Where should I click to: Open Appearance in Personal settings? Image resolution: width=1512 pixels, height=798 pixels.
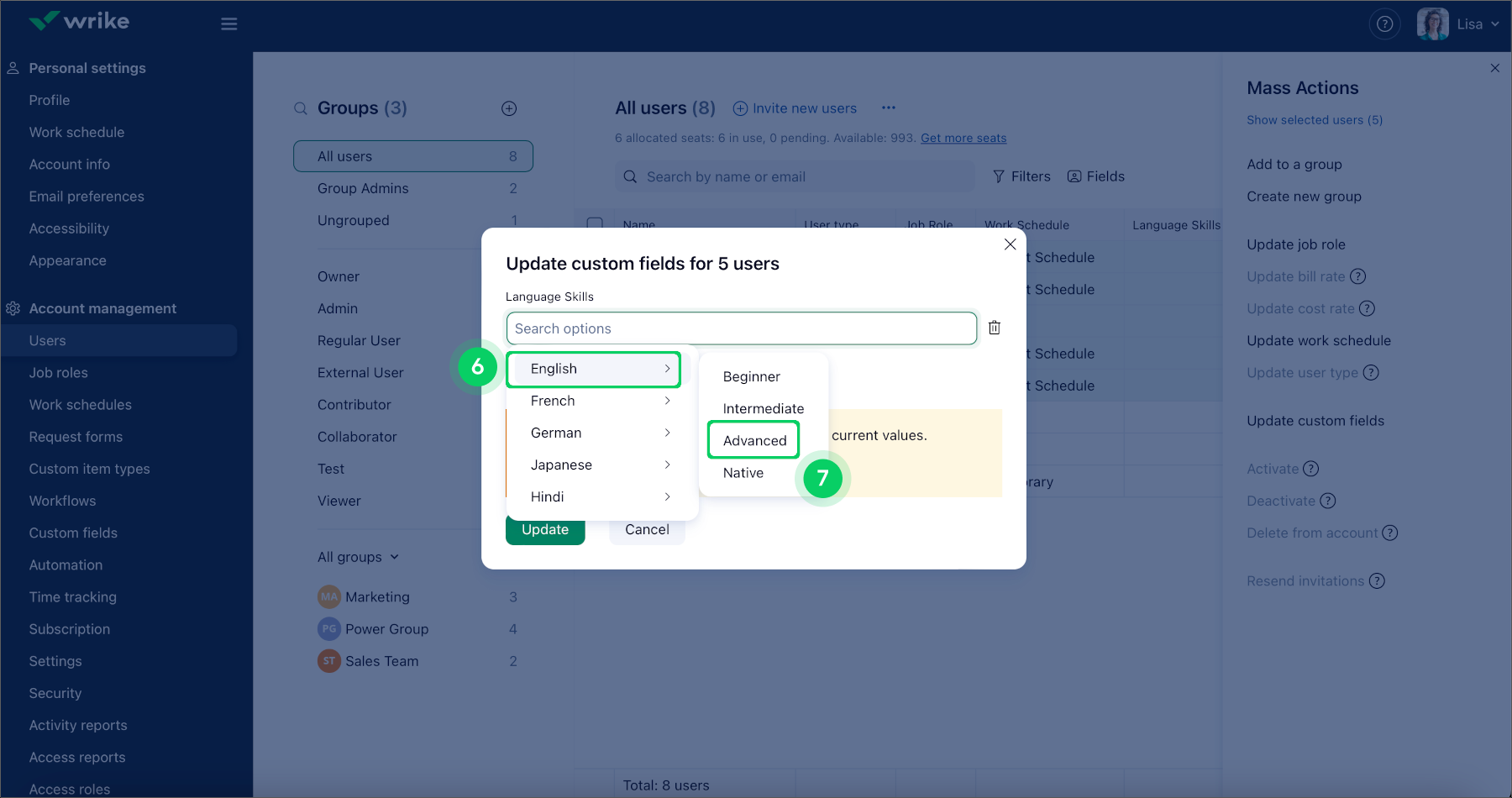(x=67, y=260)
